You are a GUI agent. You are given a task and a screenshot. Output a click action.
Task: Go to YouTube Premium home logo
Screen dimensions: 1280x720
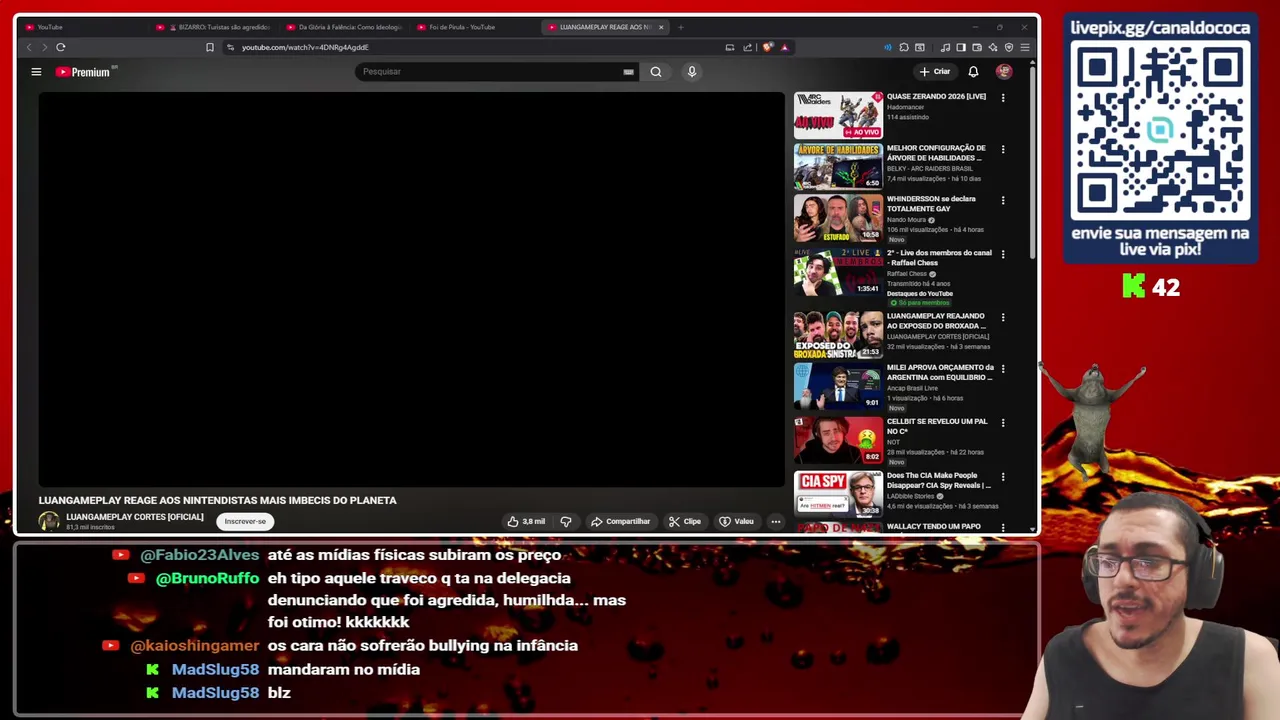pos(83,72)
